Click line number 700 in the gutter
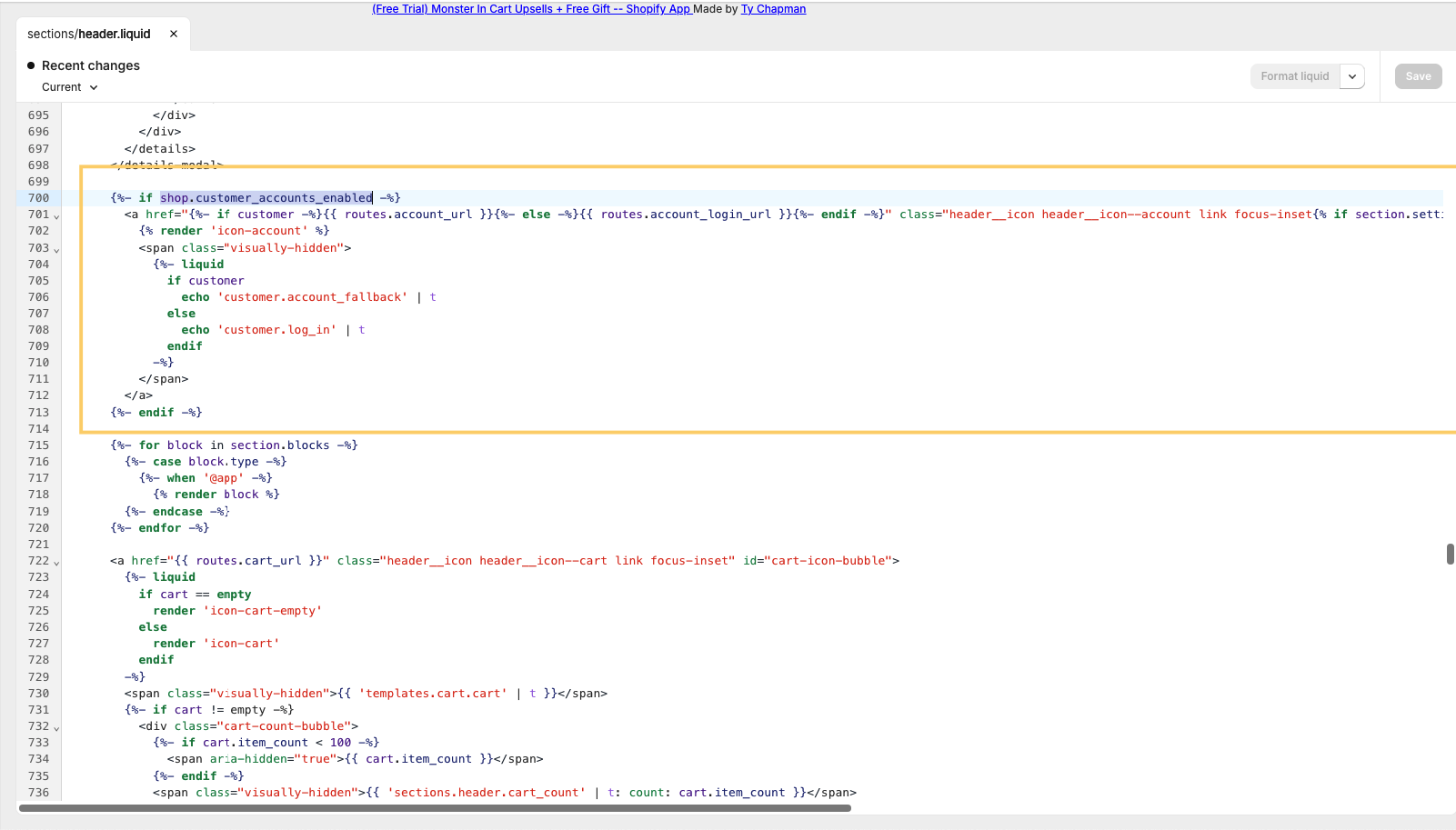The width and height of the screenshot is (1456, 830). coord(38,198)
